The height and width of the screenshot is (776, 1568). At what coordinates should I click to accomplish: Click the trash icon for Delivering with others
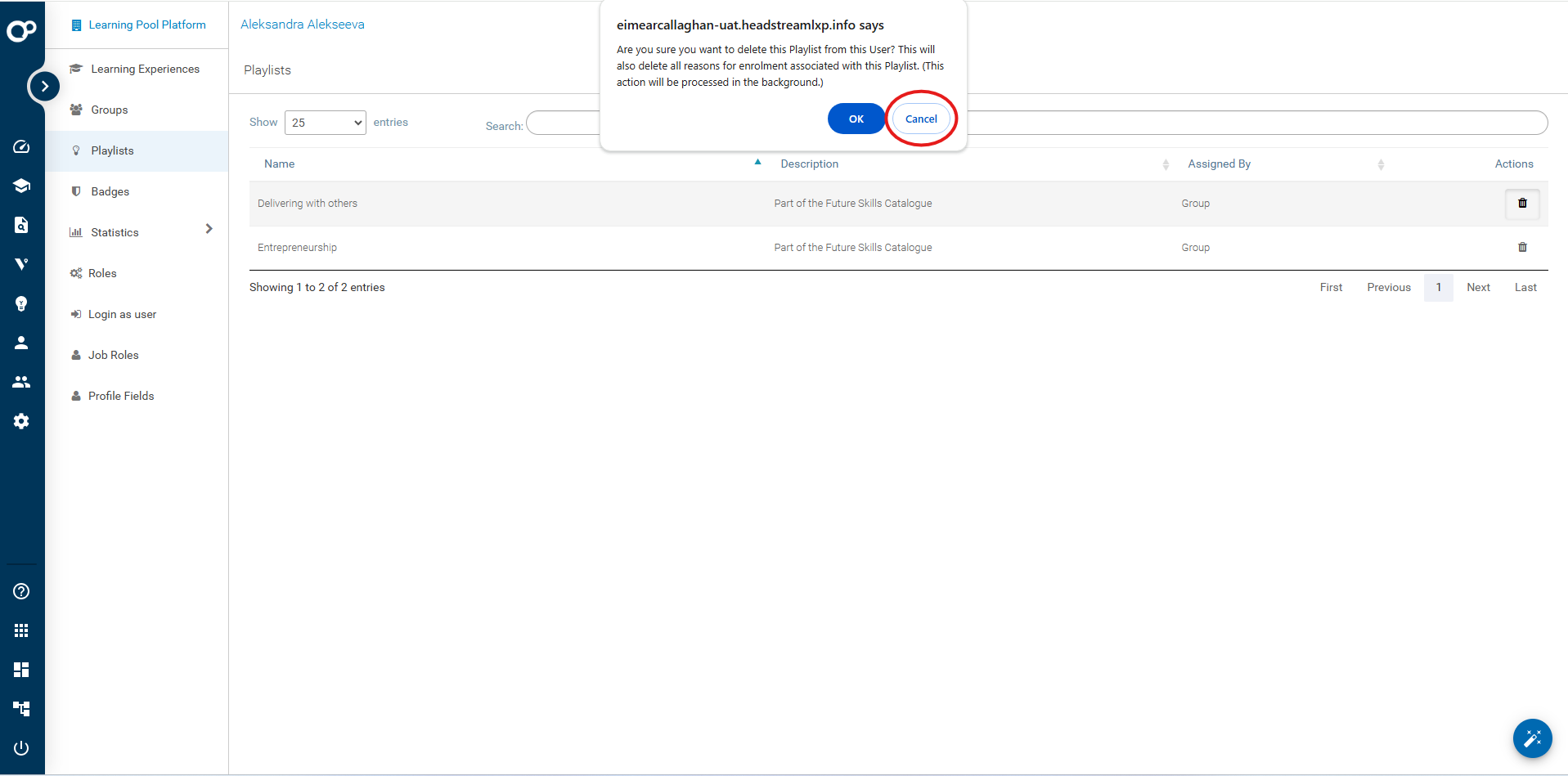1521,204
